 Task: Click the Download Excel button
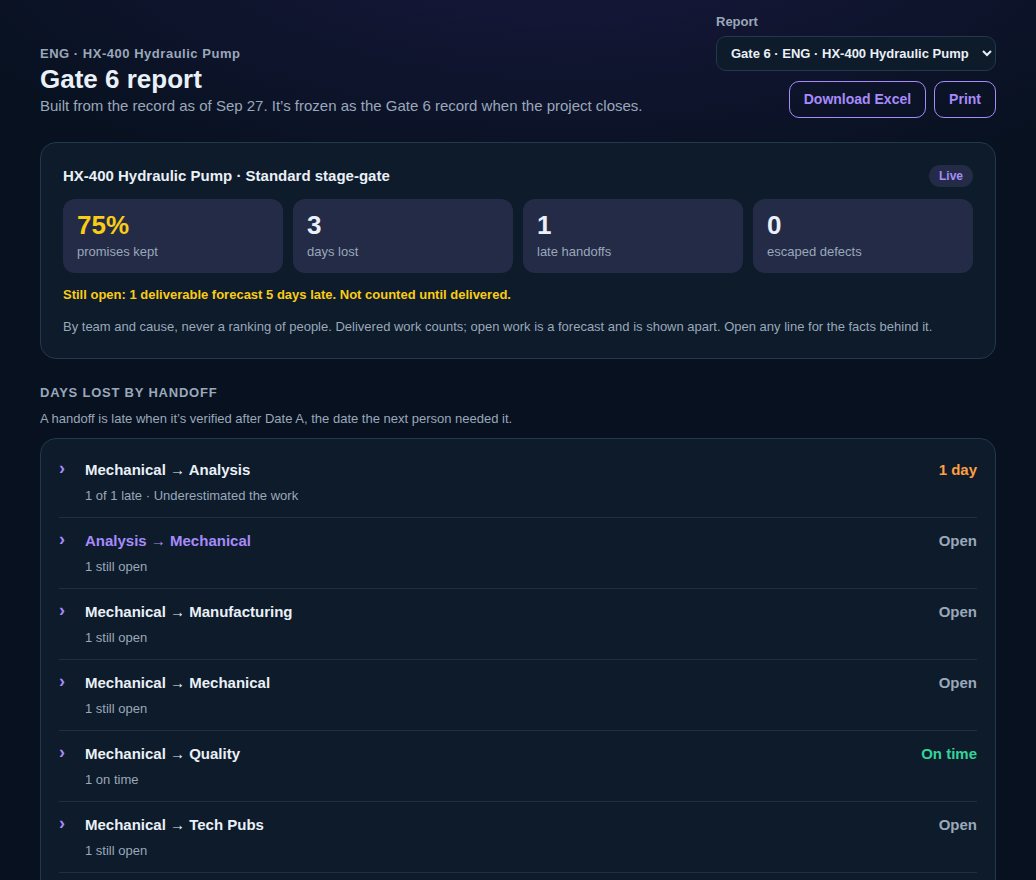point(857,99)
